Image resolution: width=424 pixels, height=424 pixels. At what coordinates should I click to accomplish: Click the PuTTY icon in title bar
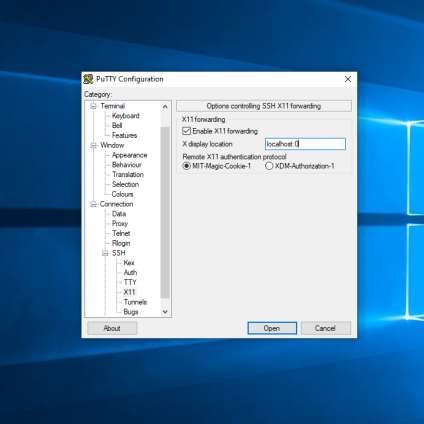point(88,79)
